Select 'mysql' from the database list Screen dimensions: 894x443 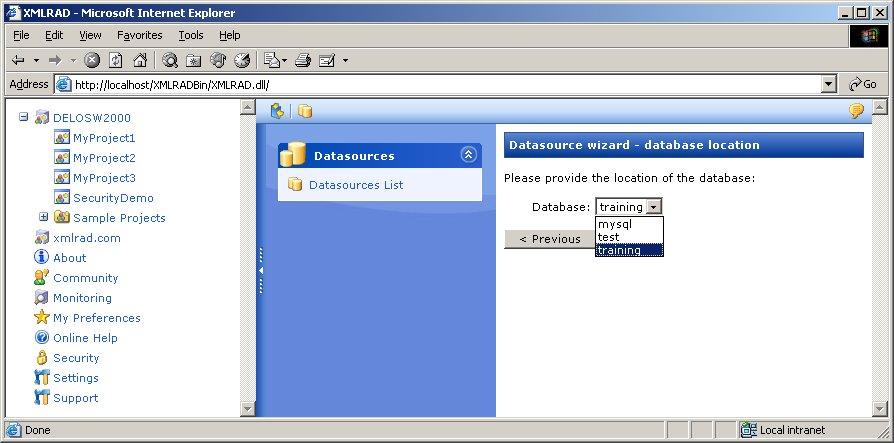point(615,225)
